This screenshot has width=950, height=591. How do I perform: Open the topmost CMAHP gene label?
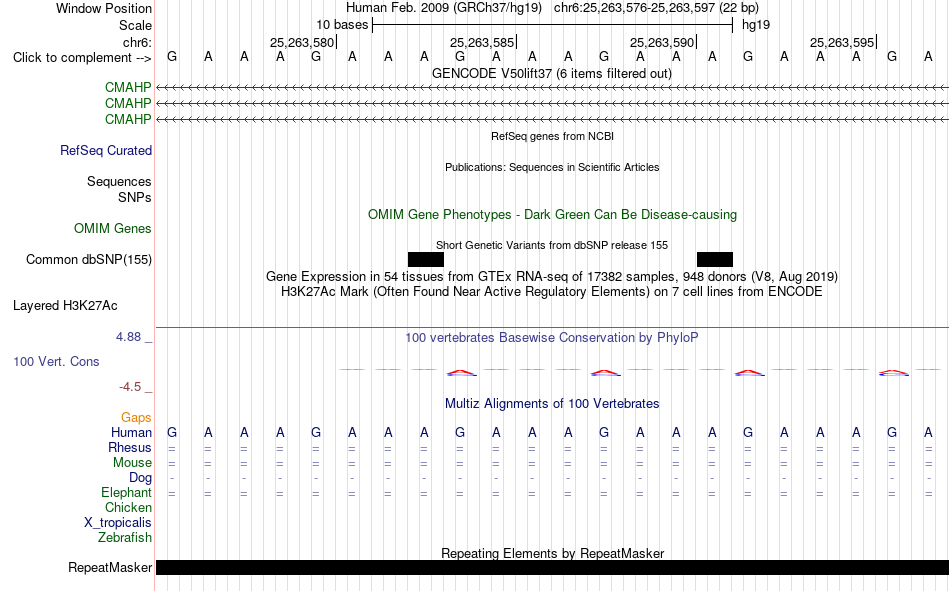(128, 87)
